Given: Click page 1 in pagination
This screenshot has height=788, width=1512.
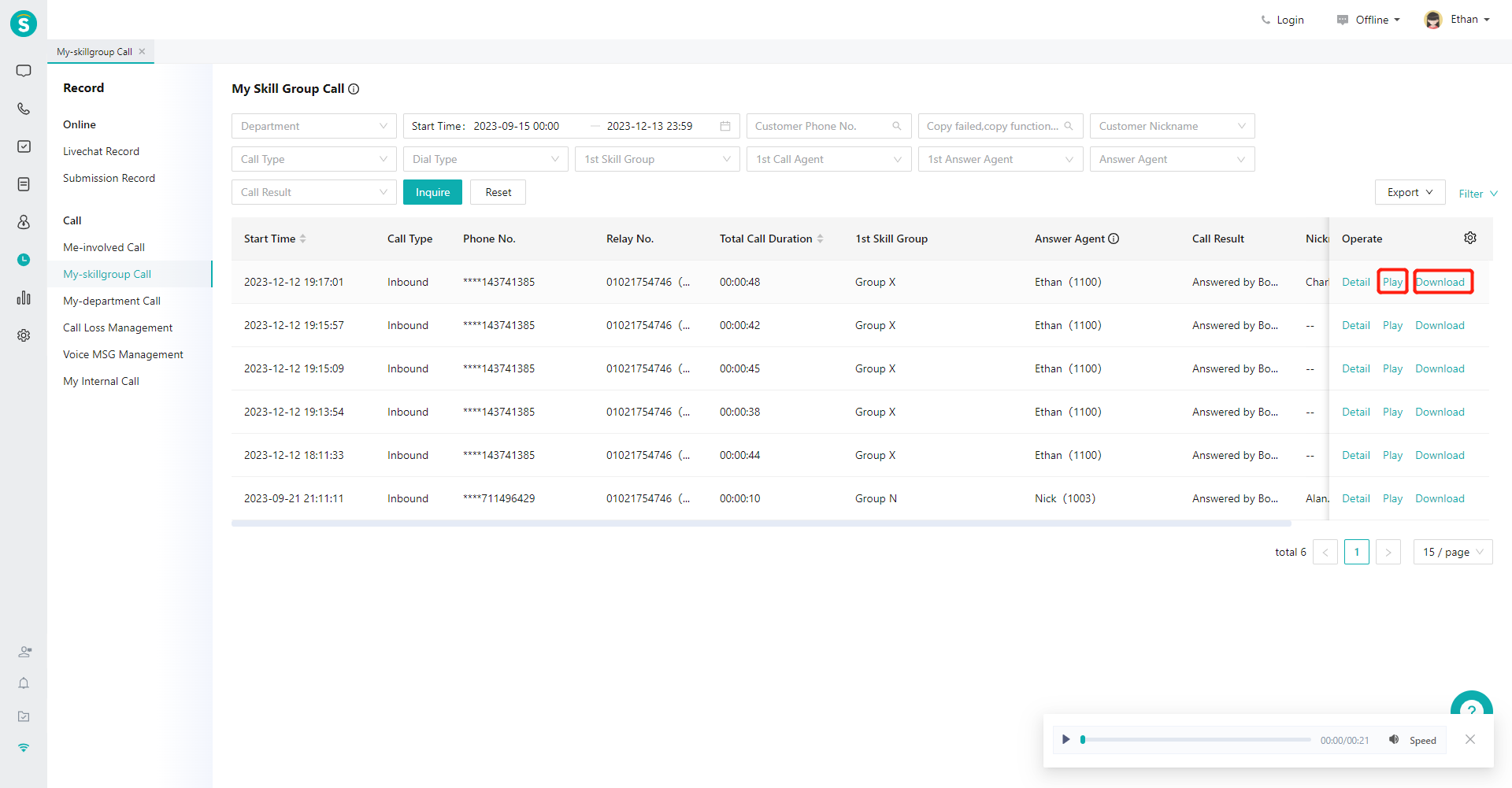Looking at the screenshot, I should coord(1356,552).
